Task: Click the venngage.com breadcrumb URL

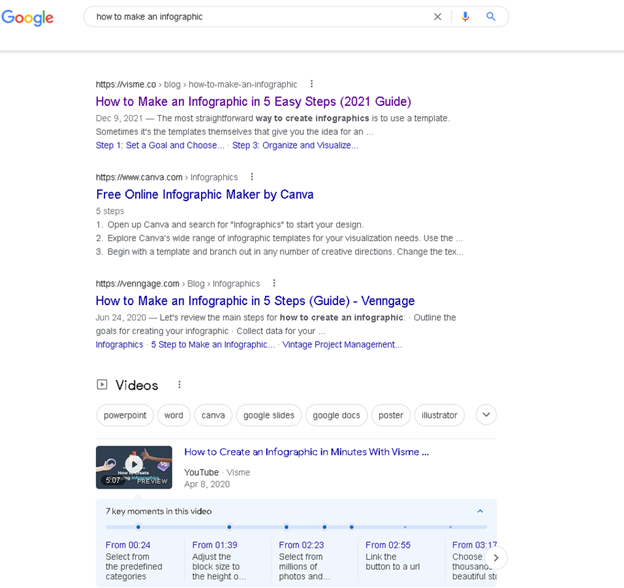Action: pos(177,284)
